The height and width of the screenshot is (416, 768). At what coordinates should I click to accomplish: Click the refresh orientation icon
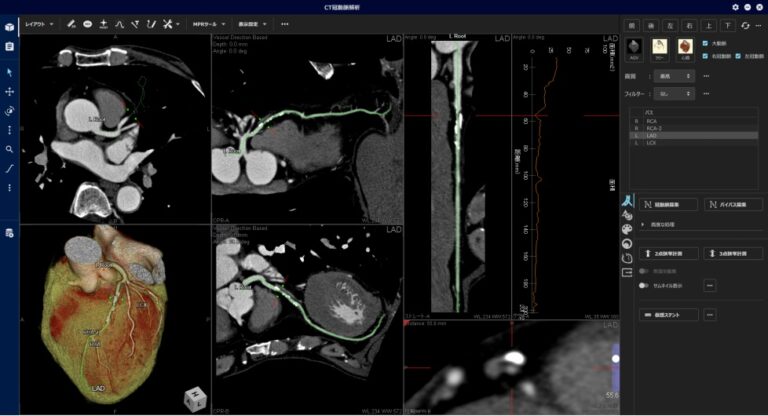pyautogui.click(x=745, y=25)
